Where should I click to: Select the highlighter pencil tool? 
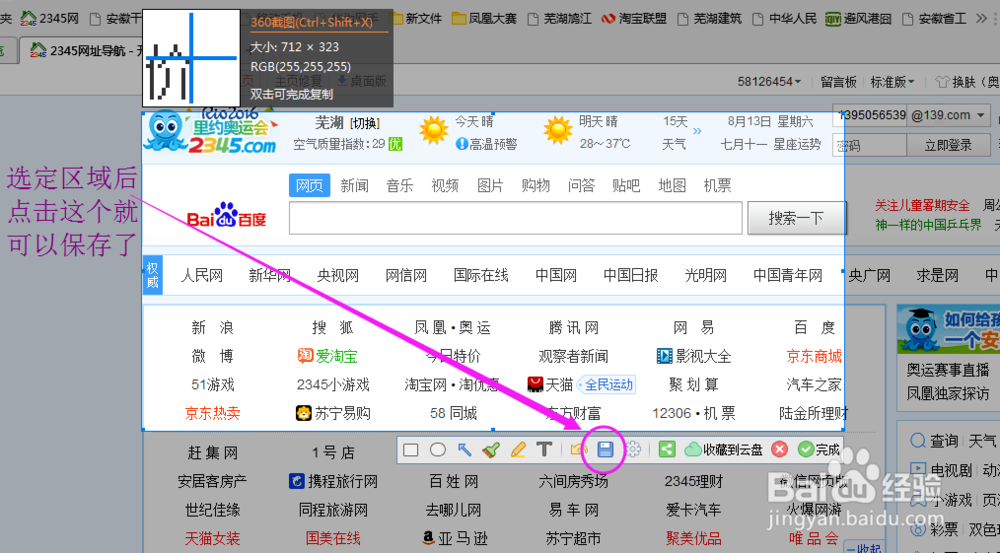[518, 450]
